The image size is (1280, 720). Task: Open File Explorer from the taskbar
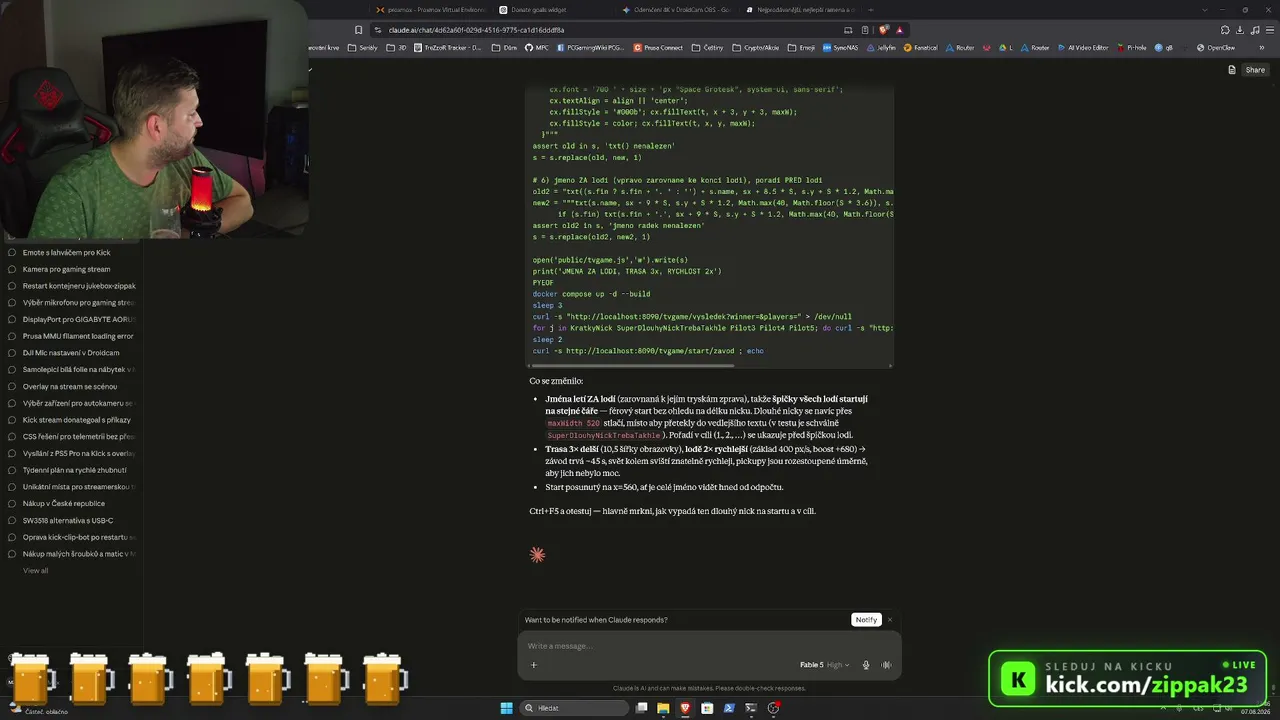[664, 708]
